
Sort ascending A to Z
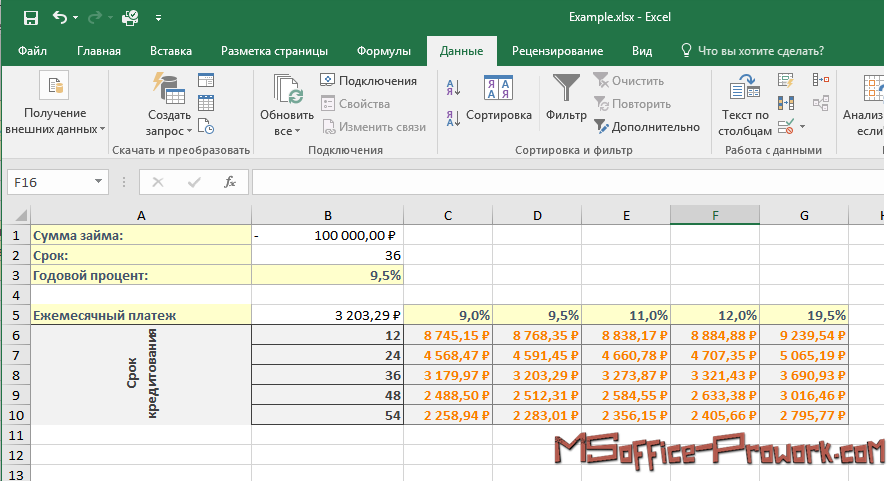click(452, 85)
